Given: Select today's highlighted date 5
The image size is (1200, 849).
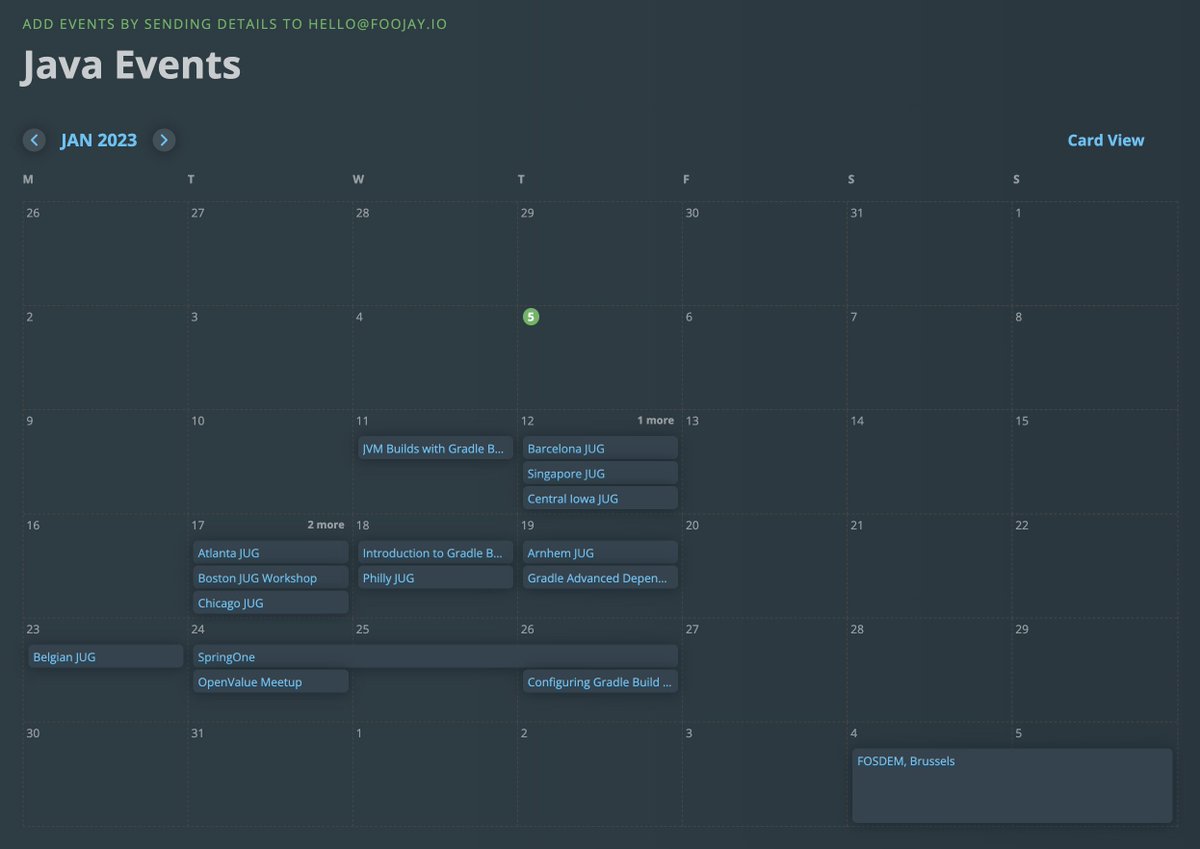Looking at the screenshot, I should point(531,316).
